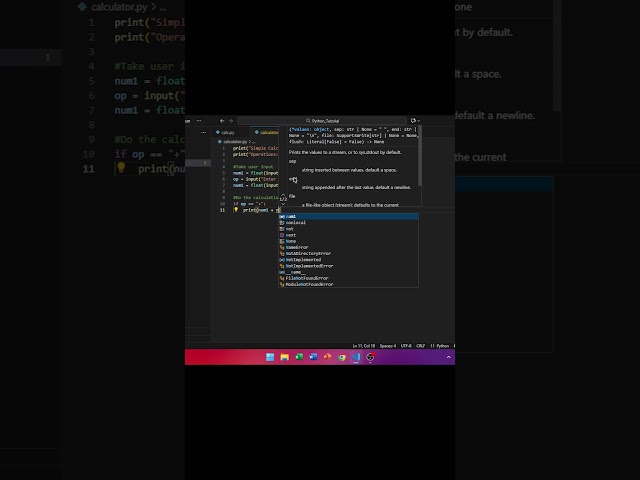640x480 pixels.
Task: Open Excel from the taskbar
Action: point(299,357)
